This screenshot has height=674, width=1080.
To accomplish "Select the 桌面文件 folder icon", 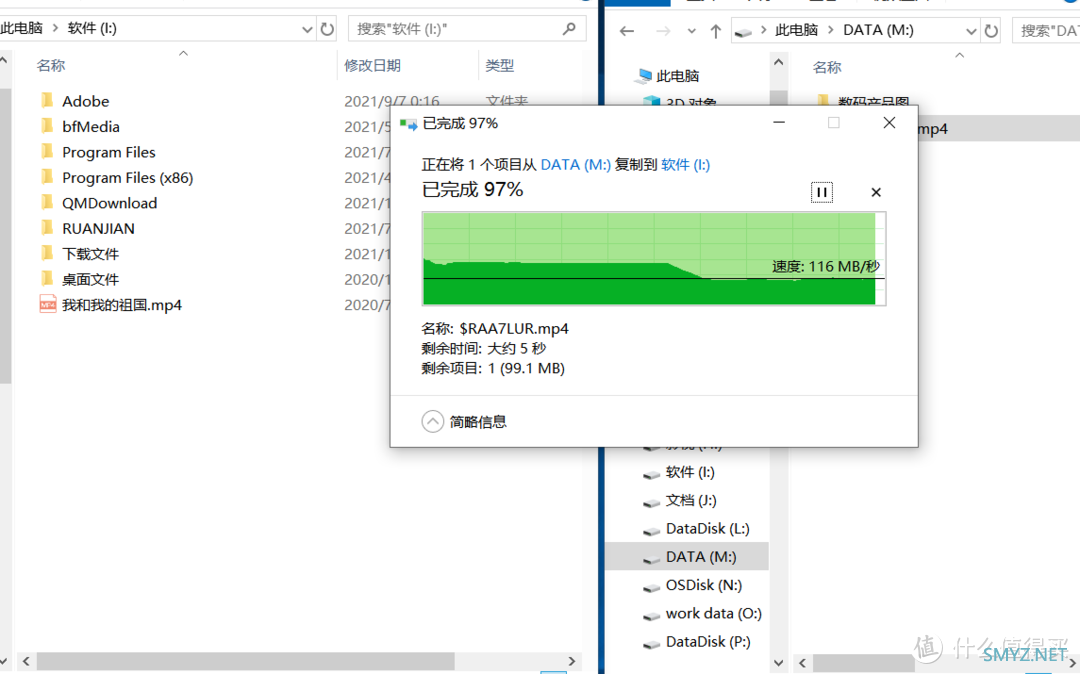I will tap(48, 279).
